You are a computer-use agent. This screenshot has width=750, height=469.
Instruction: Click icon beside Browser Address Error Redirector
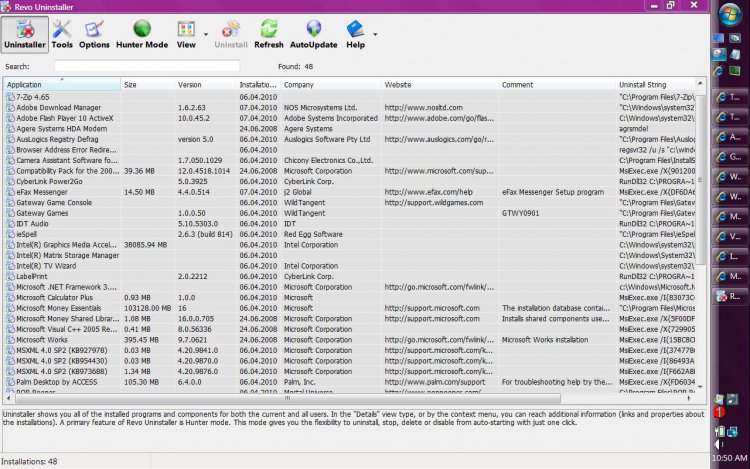click(10, 150)
